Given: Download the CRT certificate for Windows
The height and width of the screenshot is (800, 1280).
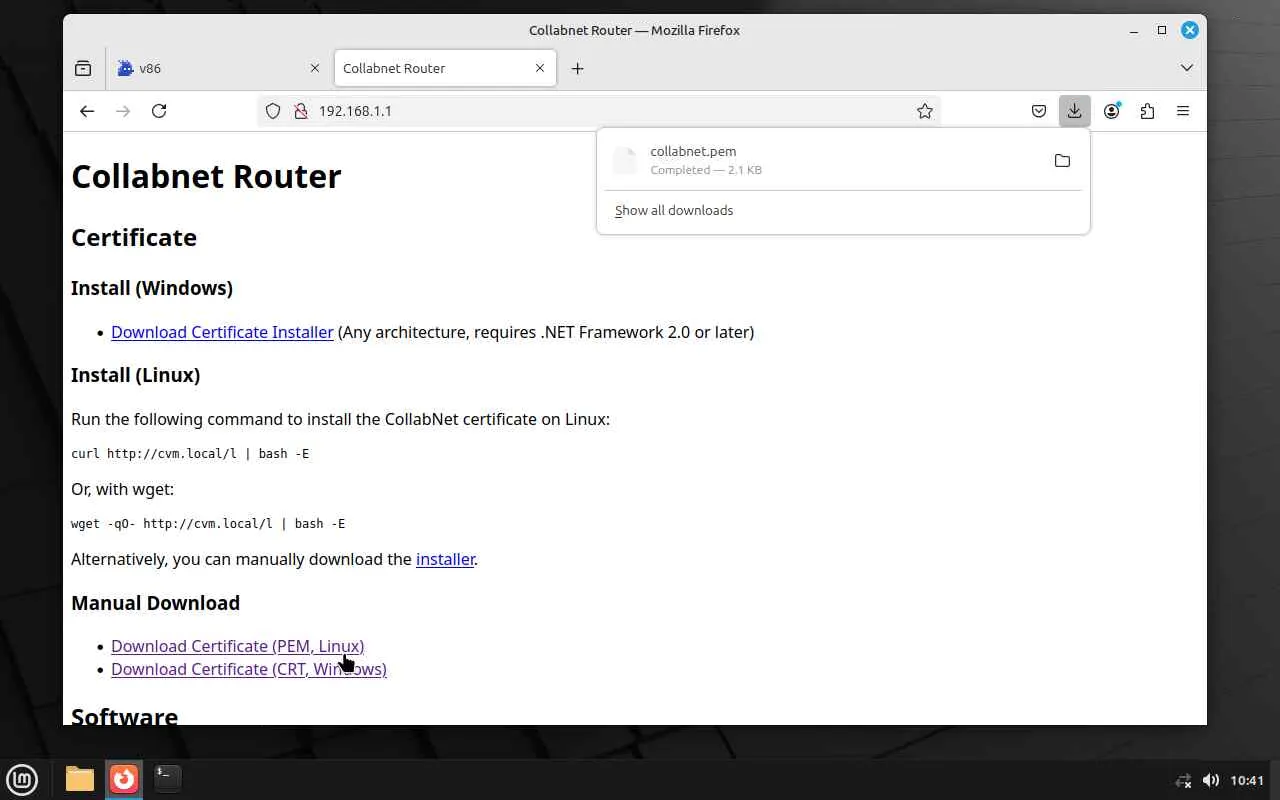Looking at the screenshot, I should pyautogui.click(x=249, y=669).
